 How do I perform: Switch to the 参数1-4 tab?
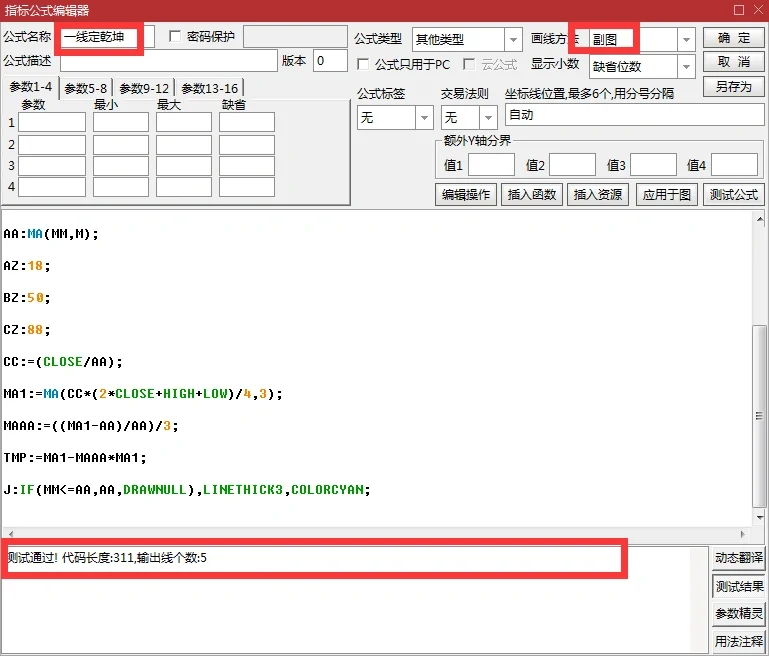pos(30,87)
